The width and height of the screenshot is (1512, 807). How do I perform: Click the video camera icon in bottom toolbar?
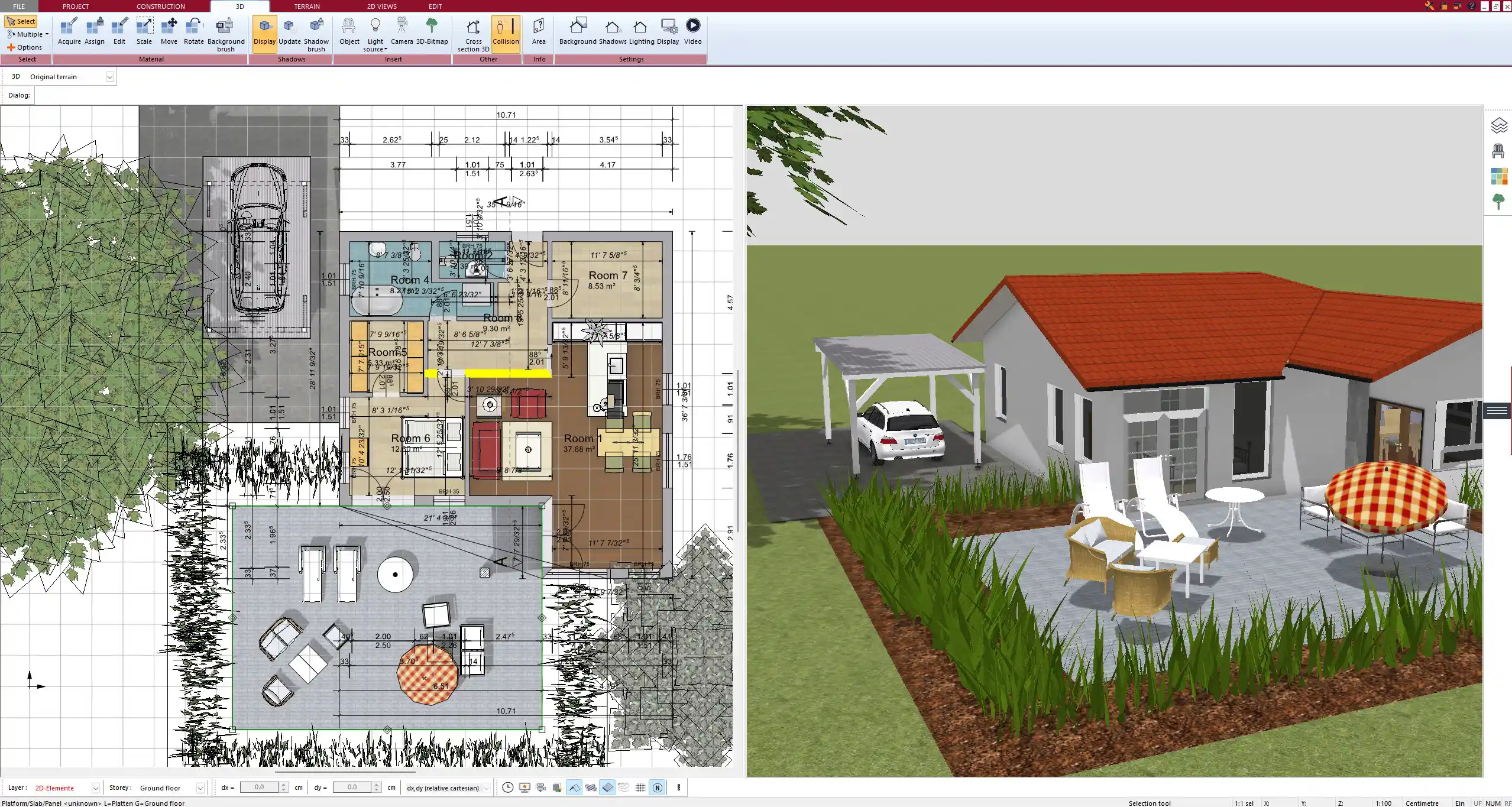click(x=541, y=787)
